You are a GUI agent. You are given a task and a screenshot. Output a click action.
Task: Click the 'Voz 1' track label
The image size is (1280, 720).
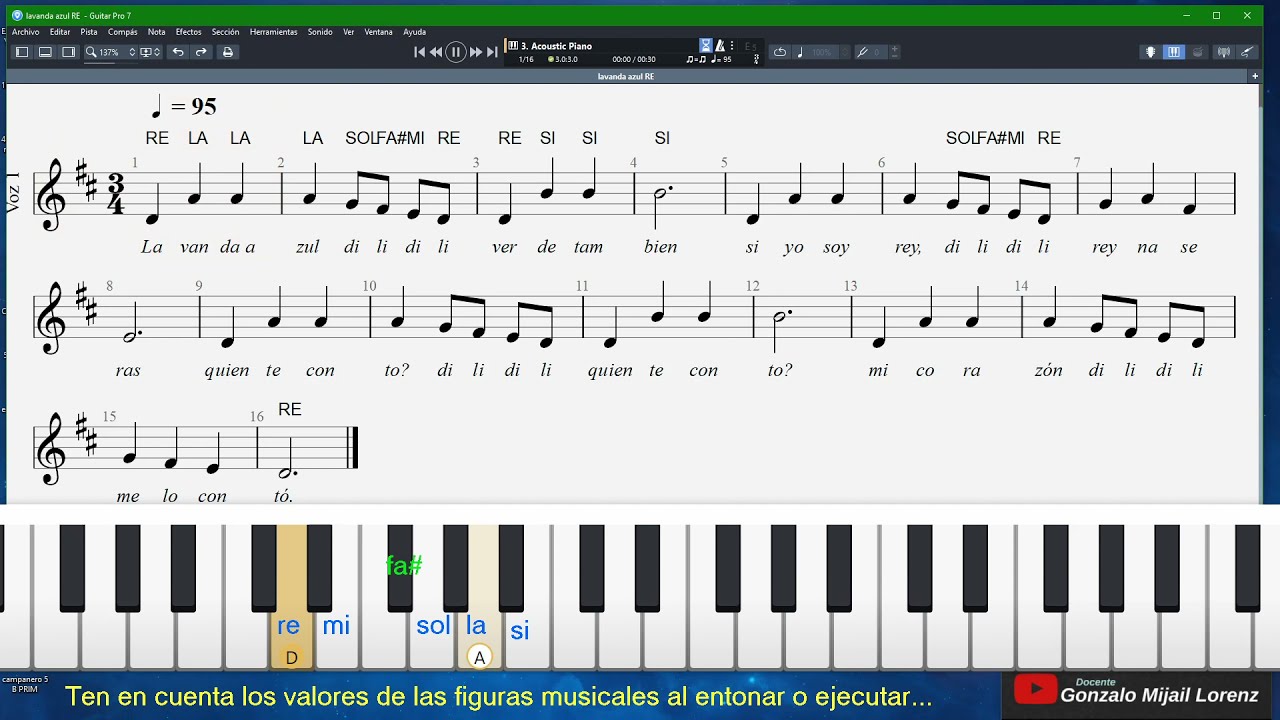[13, 192]
